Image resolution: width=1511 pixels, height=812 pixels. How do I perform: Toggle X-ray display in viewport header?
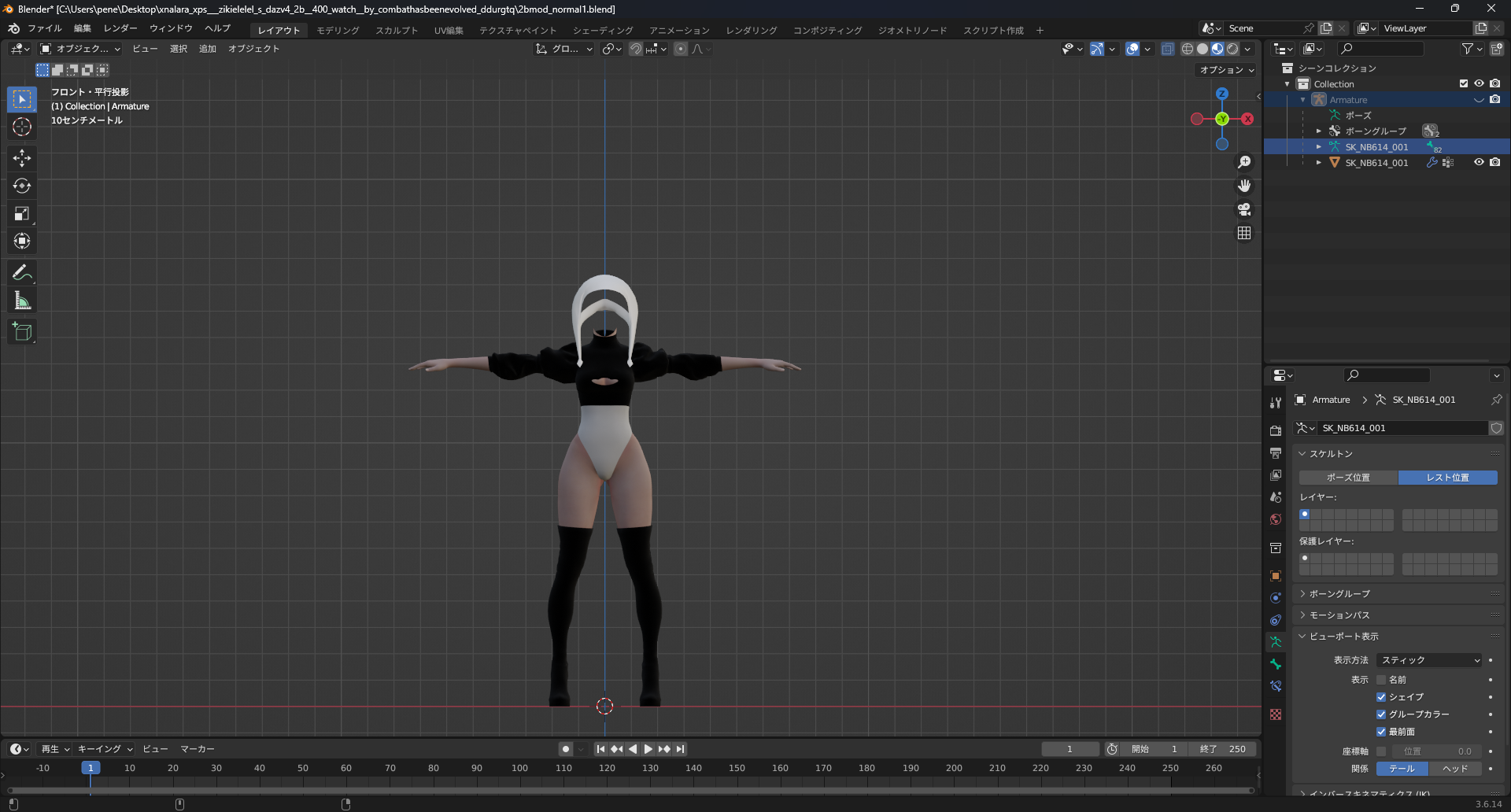pyautogui.click(x=1168, y=49)
